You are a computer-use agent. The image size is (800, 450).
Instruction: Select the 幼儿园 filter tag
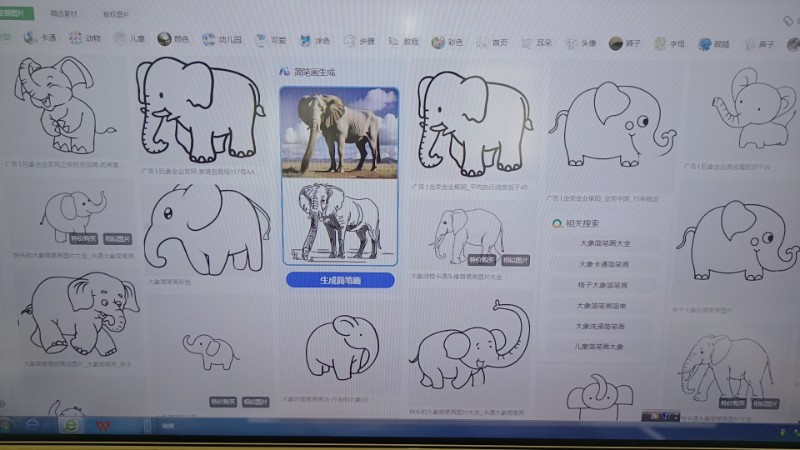(221, 39)
